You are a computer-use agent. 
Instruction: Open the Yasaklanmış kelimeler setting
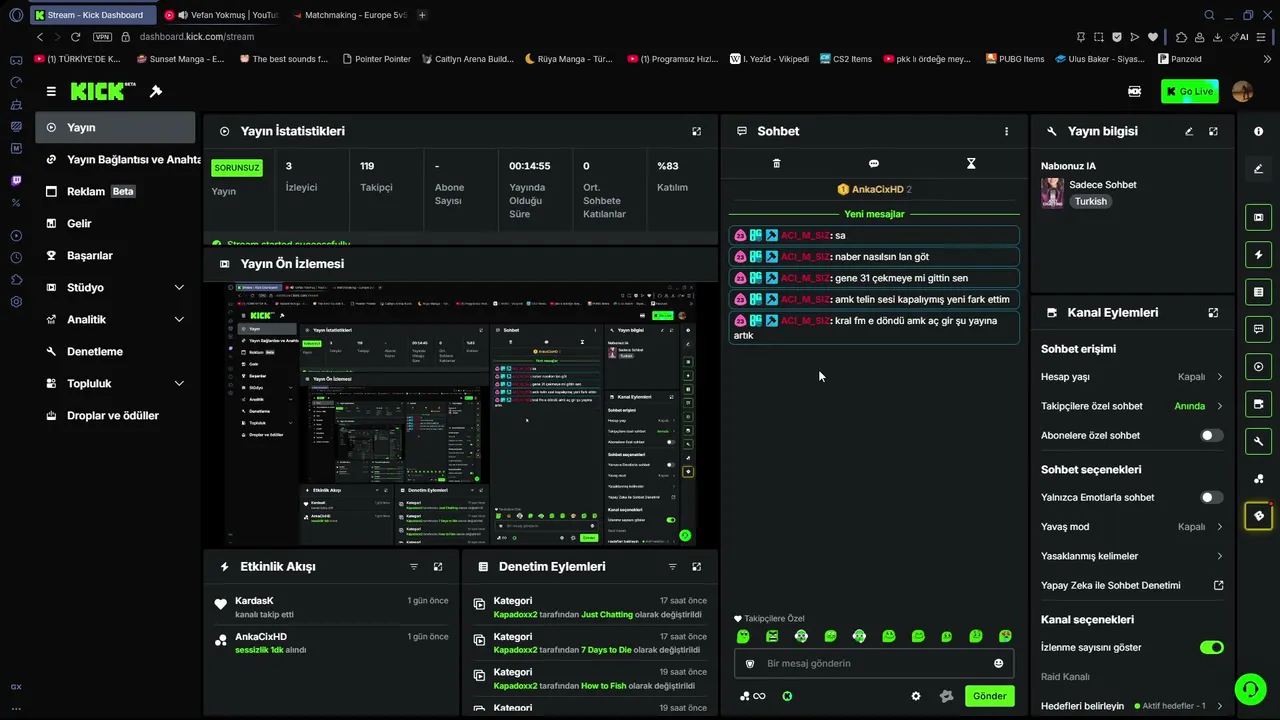click(x=1131, y=556)
